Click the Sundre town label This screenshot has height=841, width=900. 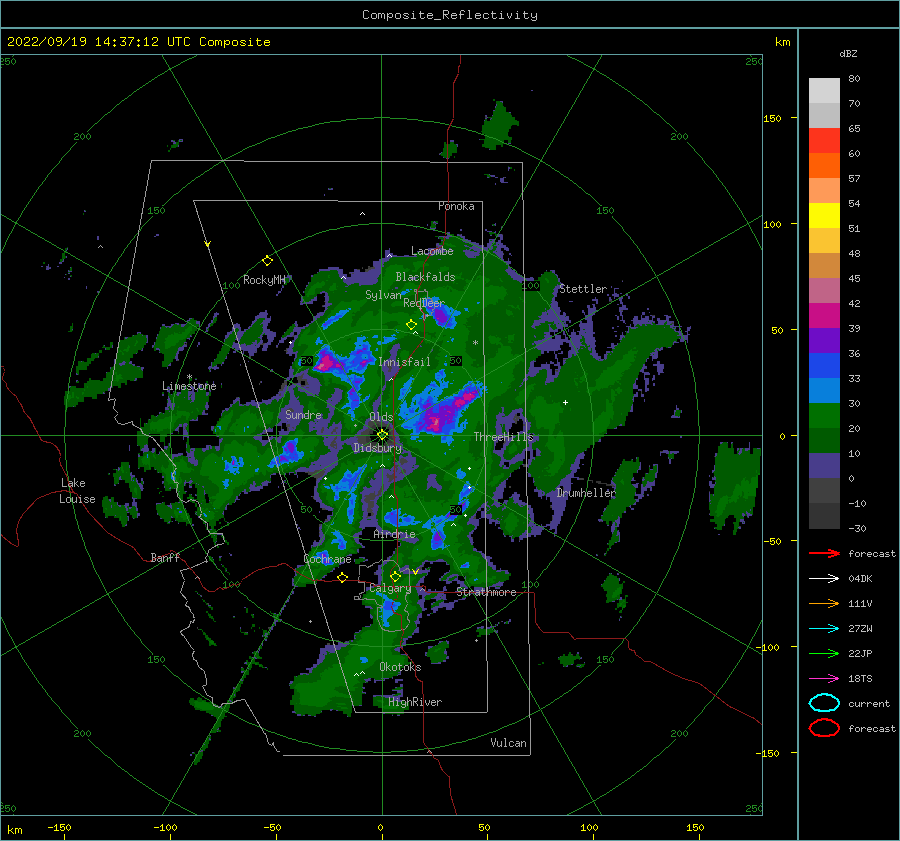click(303, 414)
